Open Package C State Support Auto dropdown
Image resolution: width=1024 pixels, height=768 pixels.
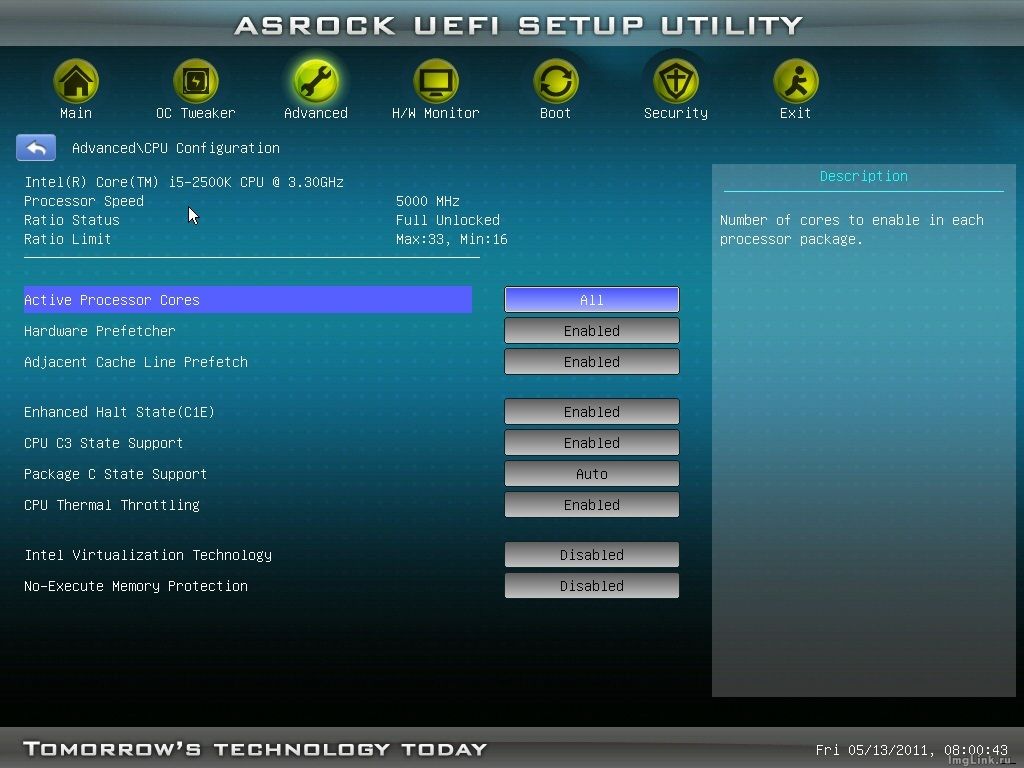[592, 473]
